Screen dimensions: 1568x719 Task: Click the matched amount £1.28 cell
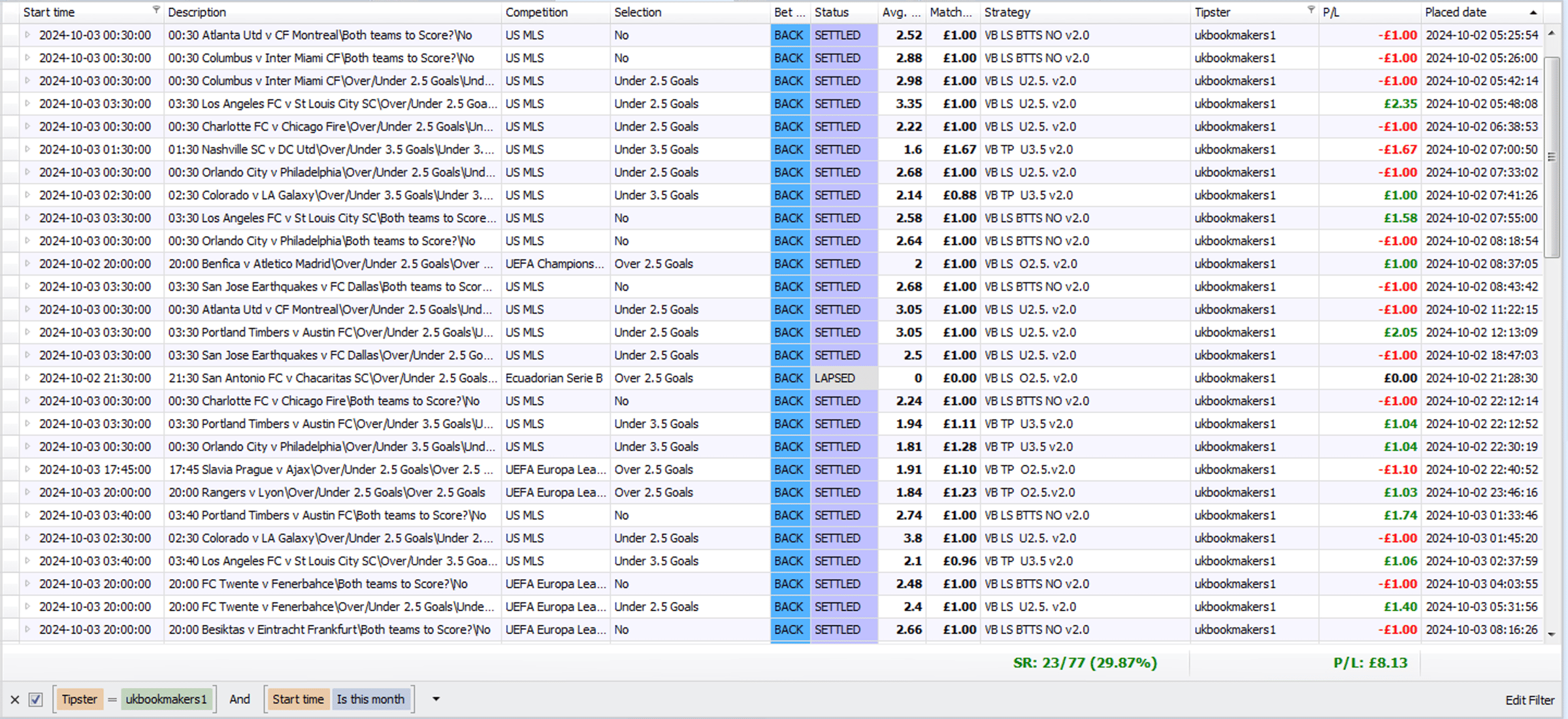click(953, 446)
